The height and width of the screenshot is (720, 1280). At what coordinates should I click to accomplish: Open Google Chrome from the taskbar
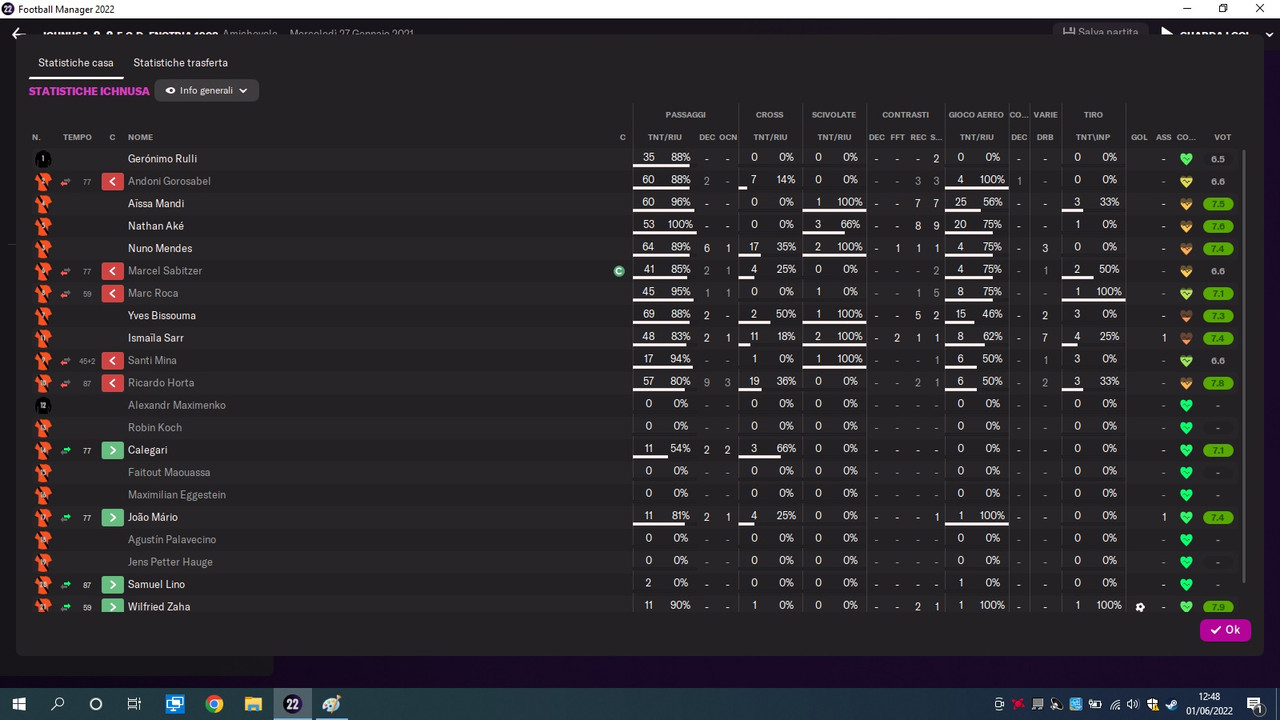[214, 704]
